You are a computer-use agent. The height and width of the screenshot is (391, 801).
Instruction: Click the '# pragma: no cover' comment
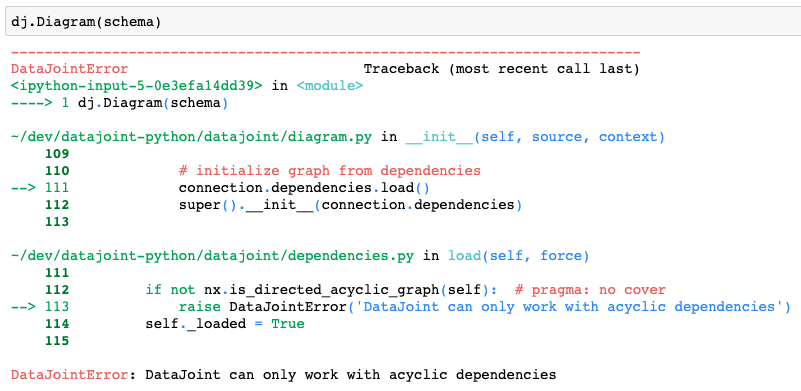click(x=590, y=290)
